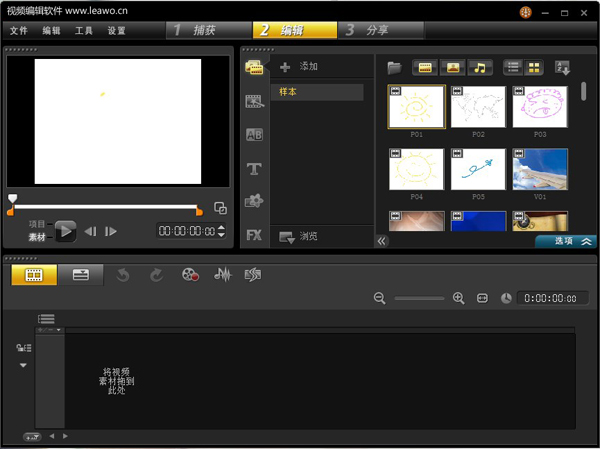Open the record/capture option reel icon
This screenshot has height=449, width=600.
190,274
